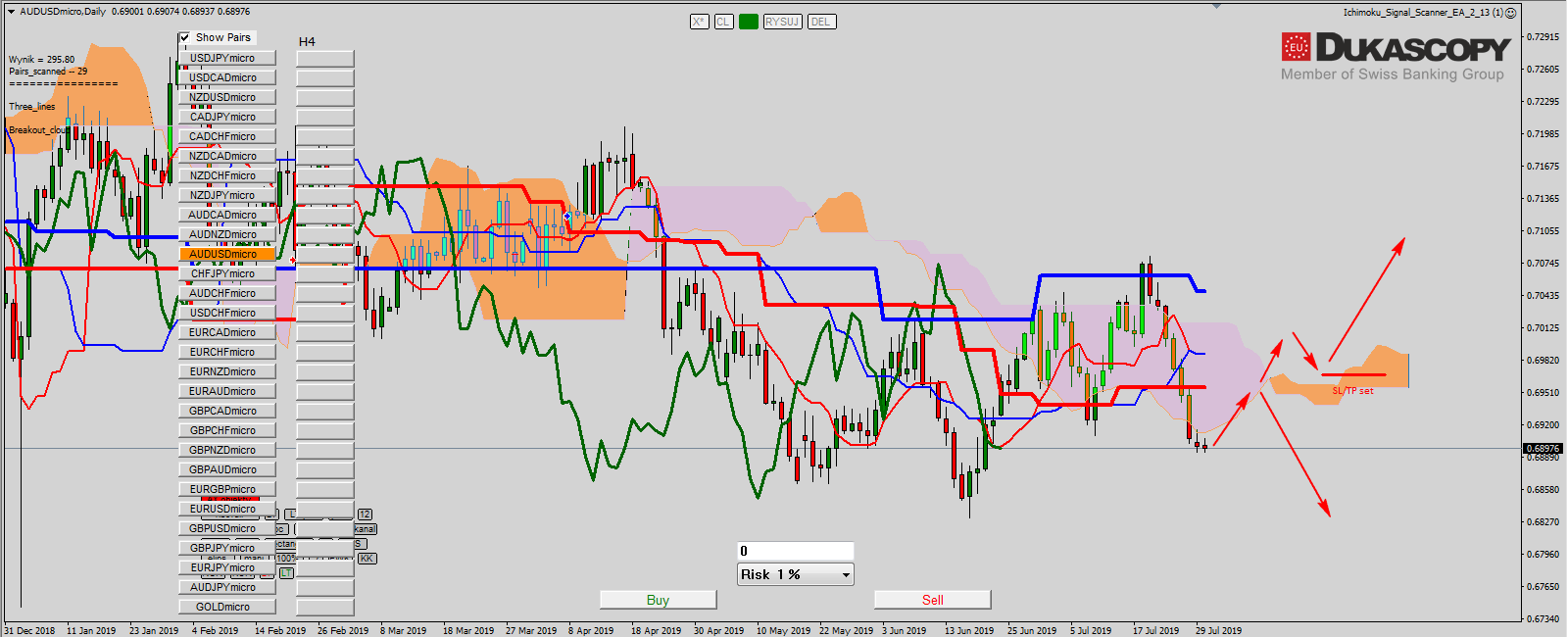Click the chart shift triangle marker at top
The width and height of the screenshot is (1568, 637).
click(x=1216, y=6)
